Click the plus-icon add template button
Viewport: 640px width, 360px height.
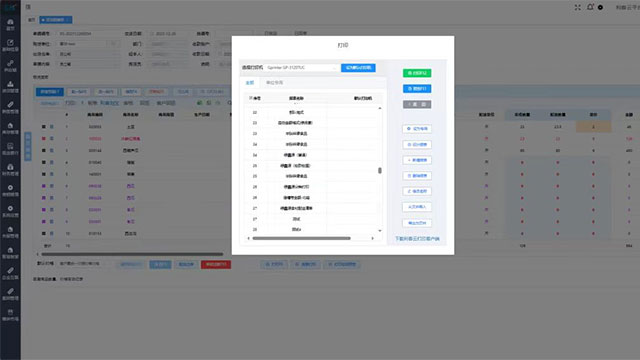(x=417, y=160)
